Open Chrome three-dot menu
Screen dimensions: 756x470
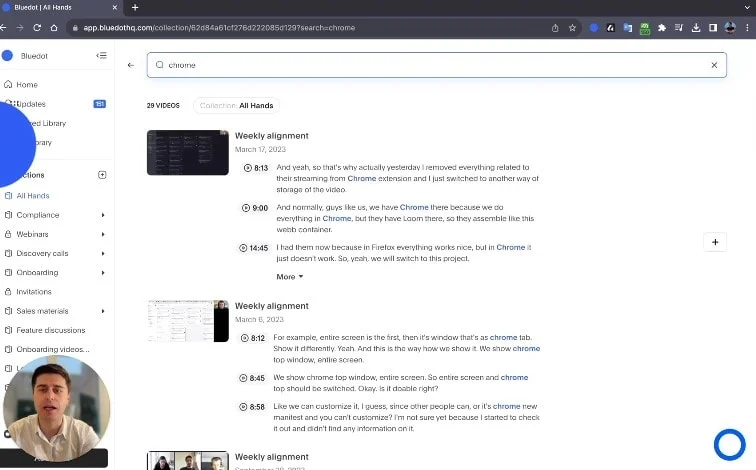point(747,28)
